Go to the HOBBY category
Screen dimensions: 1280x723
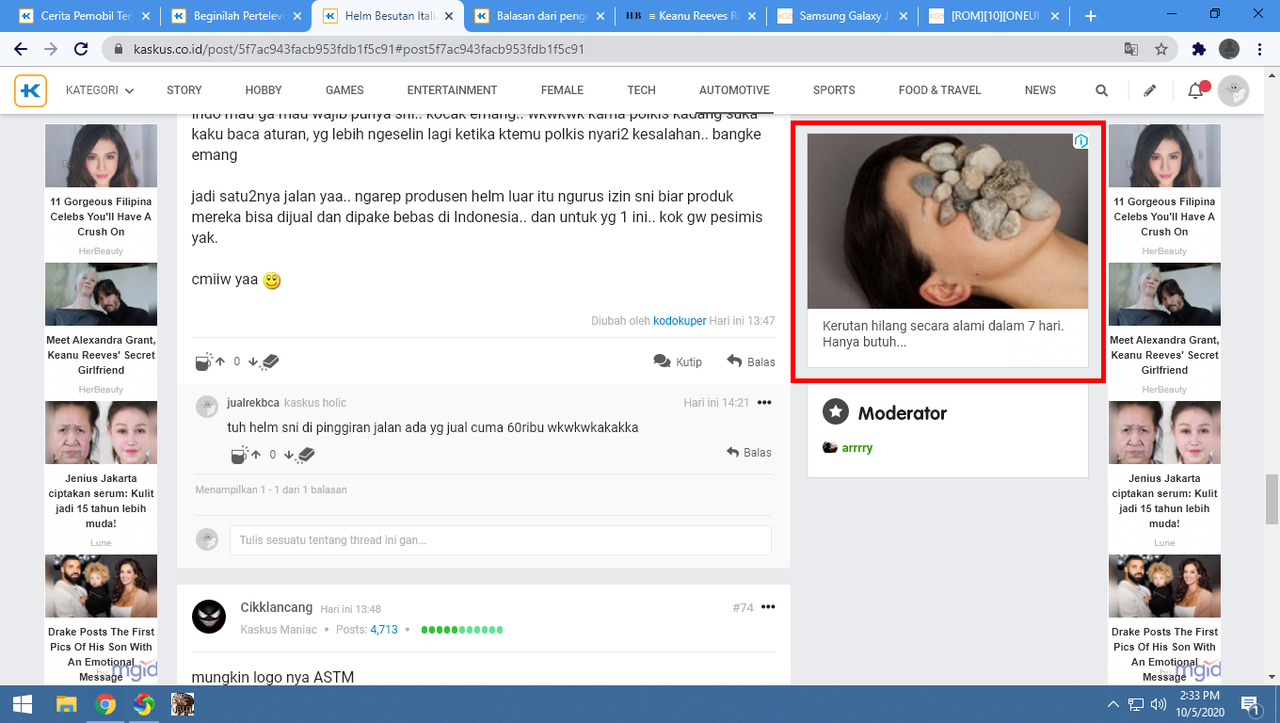click(x=264, y=90)
